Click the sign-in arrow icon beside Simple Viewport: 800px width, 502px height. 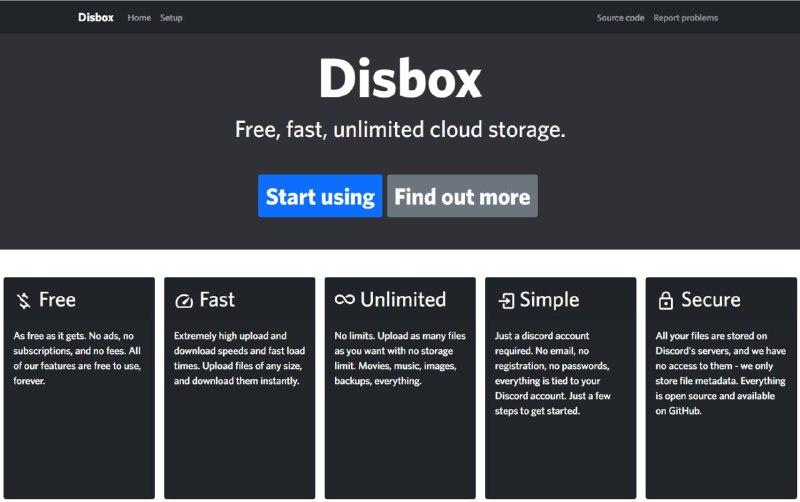506,300
